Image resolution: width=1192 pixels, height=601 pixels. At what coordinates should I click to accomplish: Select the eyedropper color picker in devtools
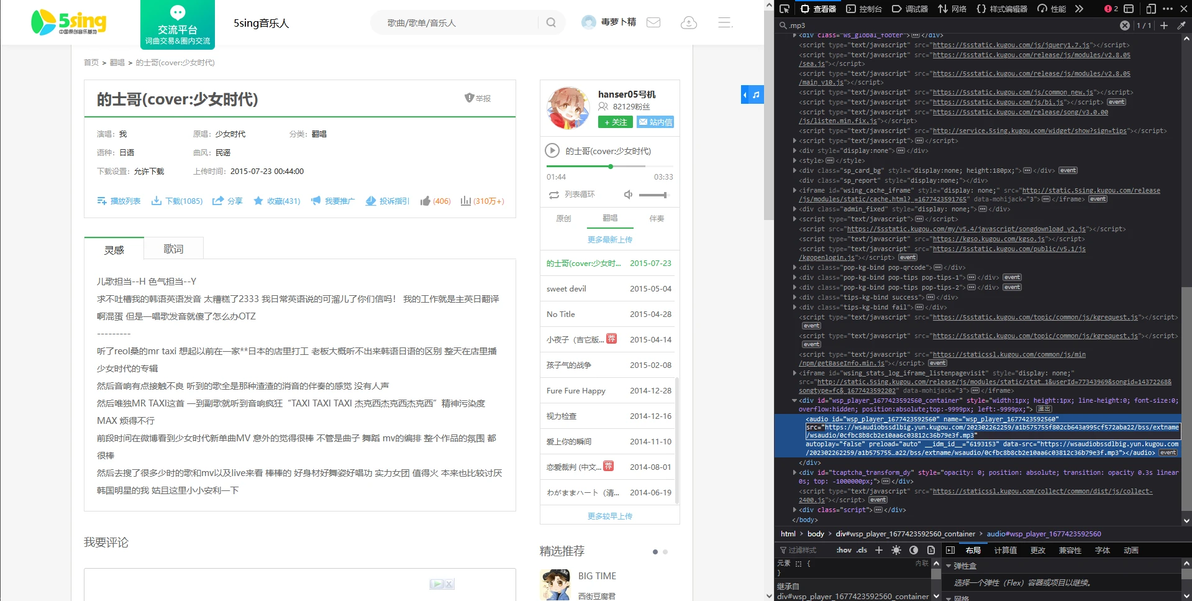point(1181,26)
